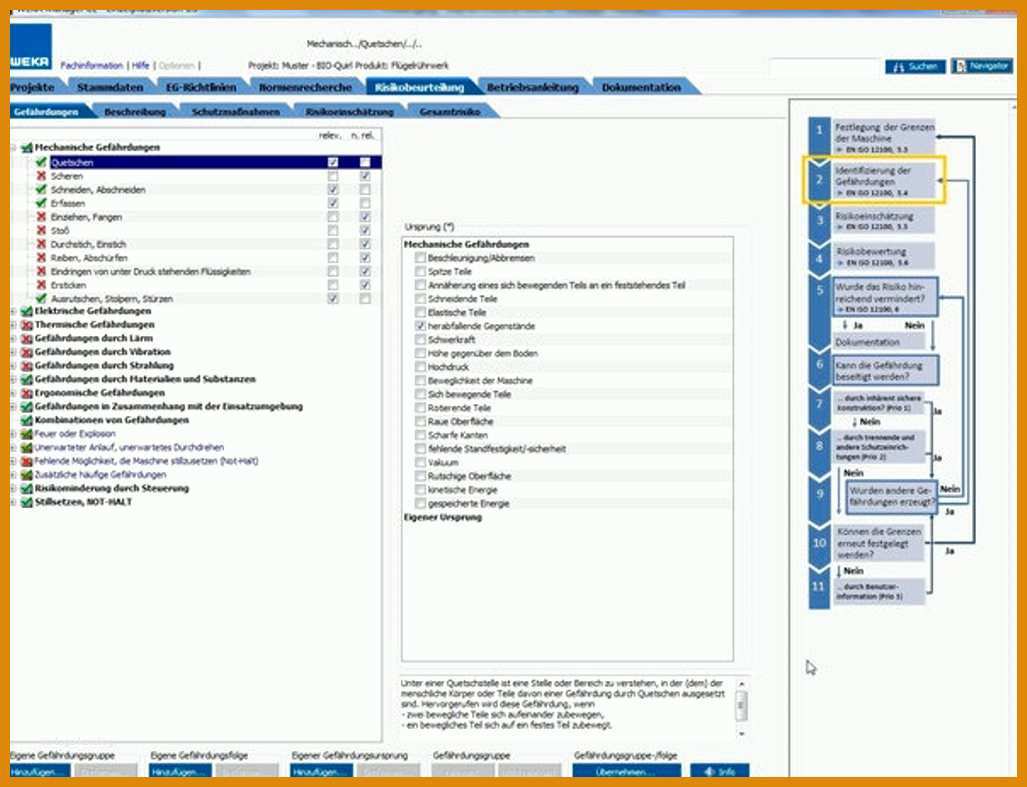Expand the Elektrische Gefährdungen node
Screen dimensions: 1027x787
[x=13, y=311]
